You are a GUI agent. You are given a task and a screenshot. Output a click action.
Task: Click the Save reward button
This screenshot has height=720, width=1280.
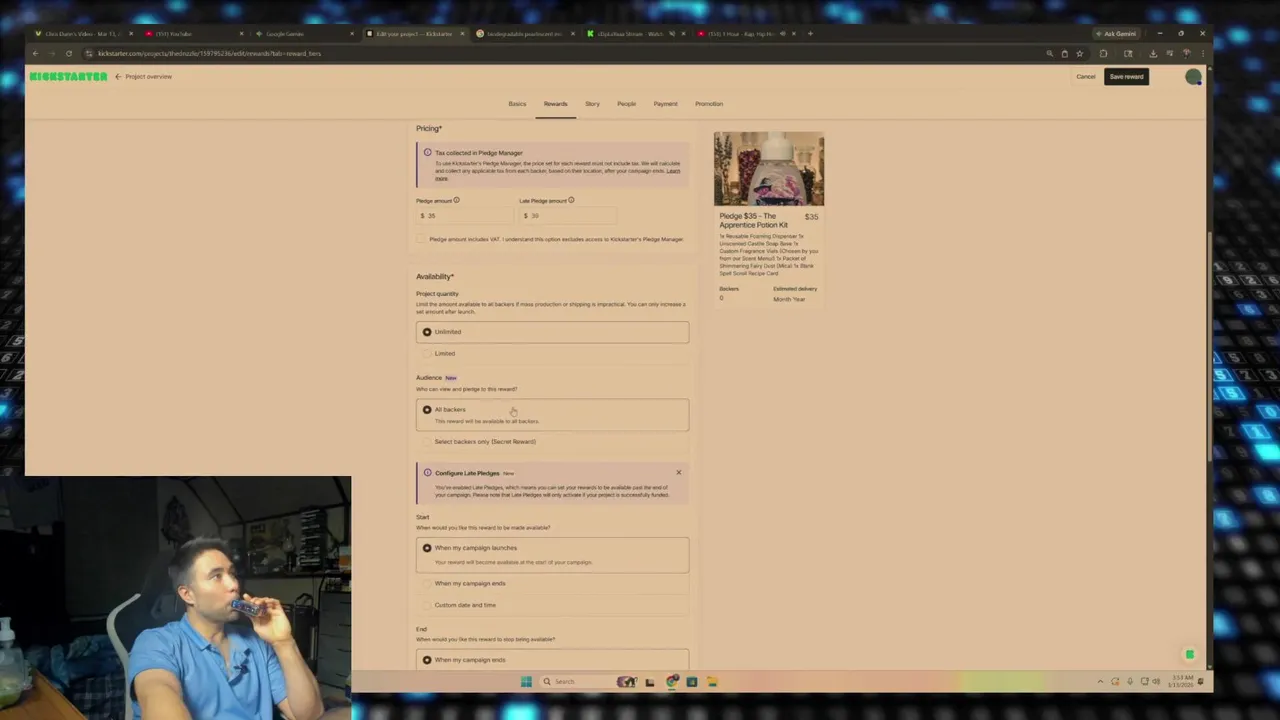[x=1126, y=77]
